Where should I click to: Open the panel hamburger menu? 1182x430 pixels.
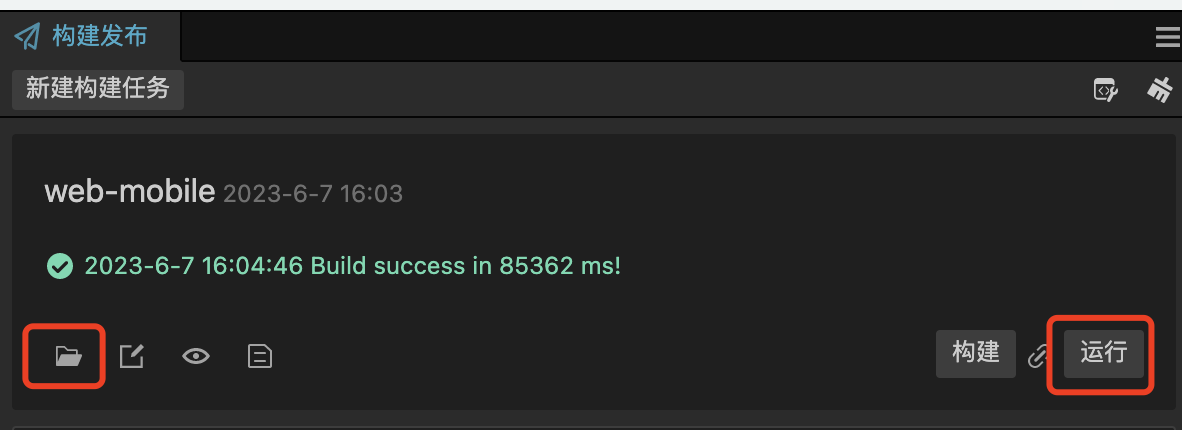click(1167, 38)
